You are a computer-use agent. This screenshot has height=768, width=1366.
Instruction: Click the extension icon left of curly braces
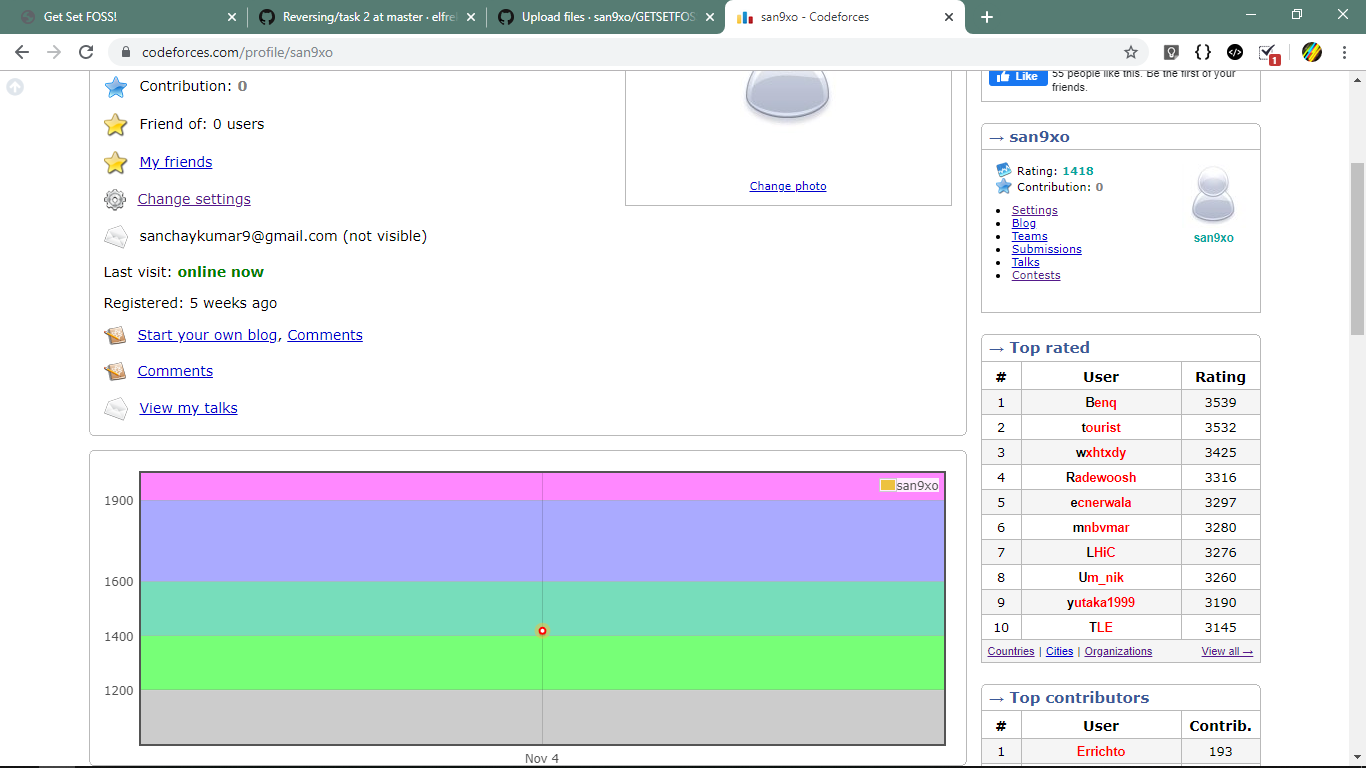point(1171,52)
